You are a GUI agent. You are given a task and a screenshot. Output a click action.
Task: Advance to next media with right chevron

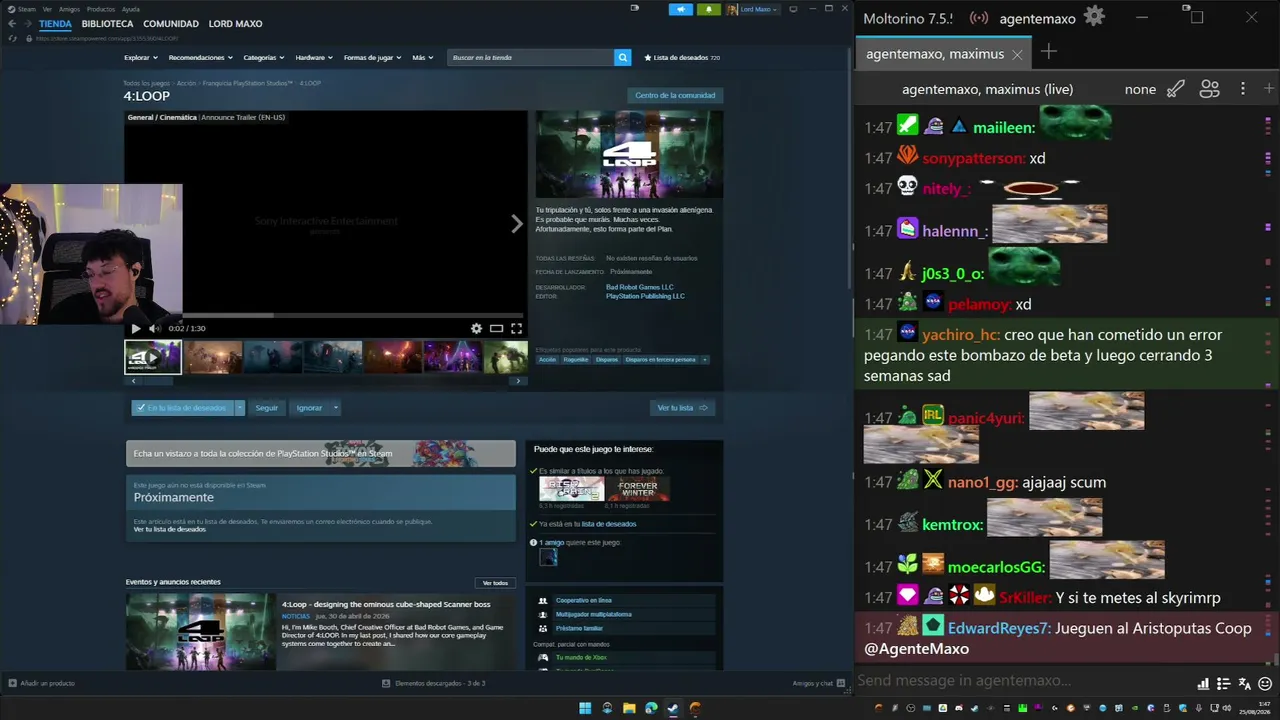pyautogui.click(x=516, y=224)
